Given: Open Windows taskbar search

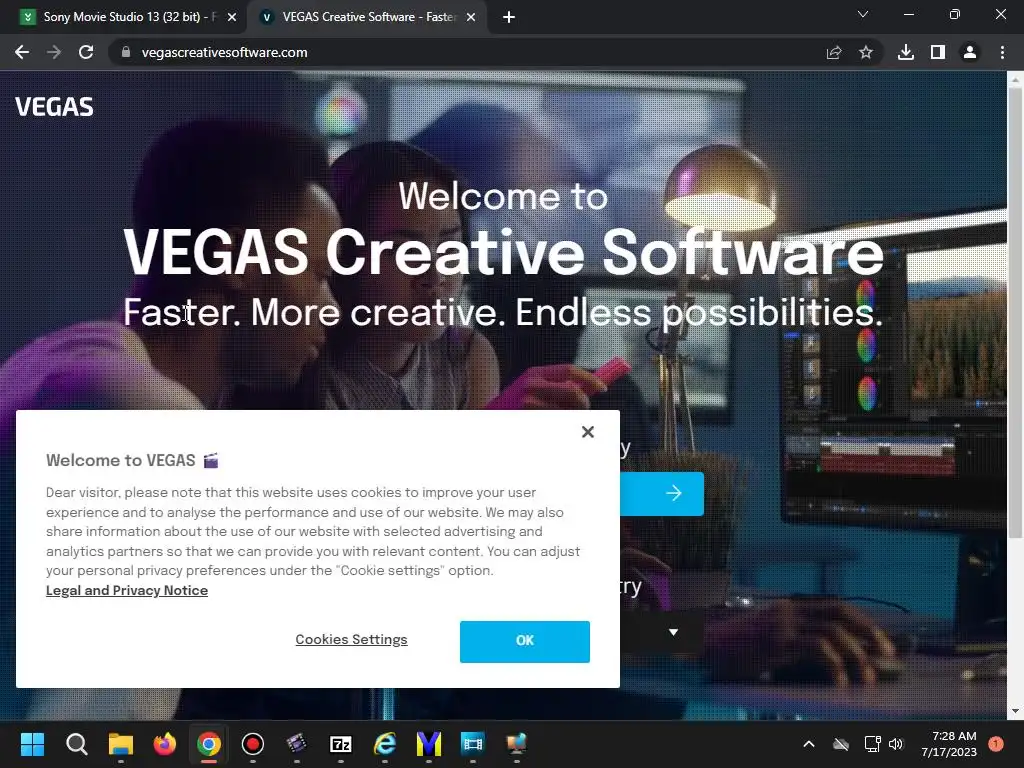Looking at the screenshot, I should click(76, 744).
